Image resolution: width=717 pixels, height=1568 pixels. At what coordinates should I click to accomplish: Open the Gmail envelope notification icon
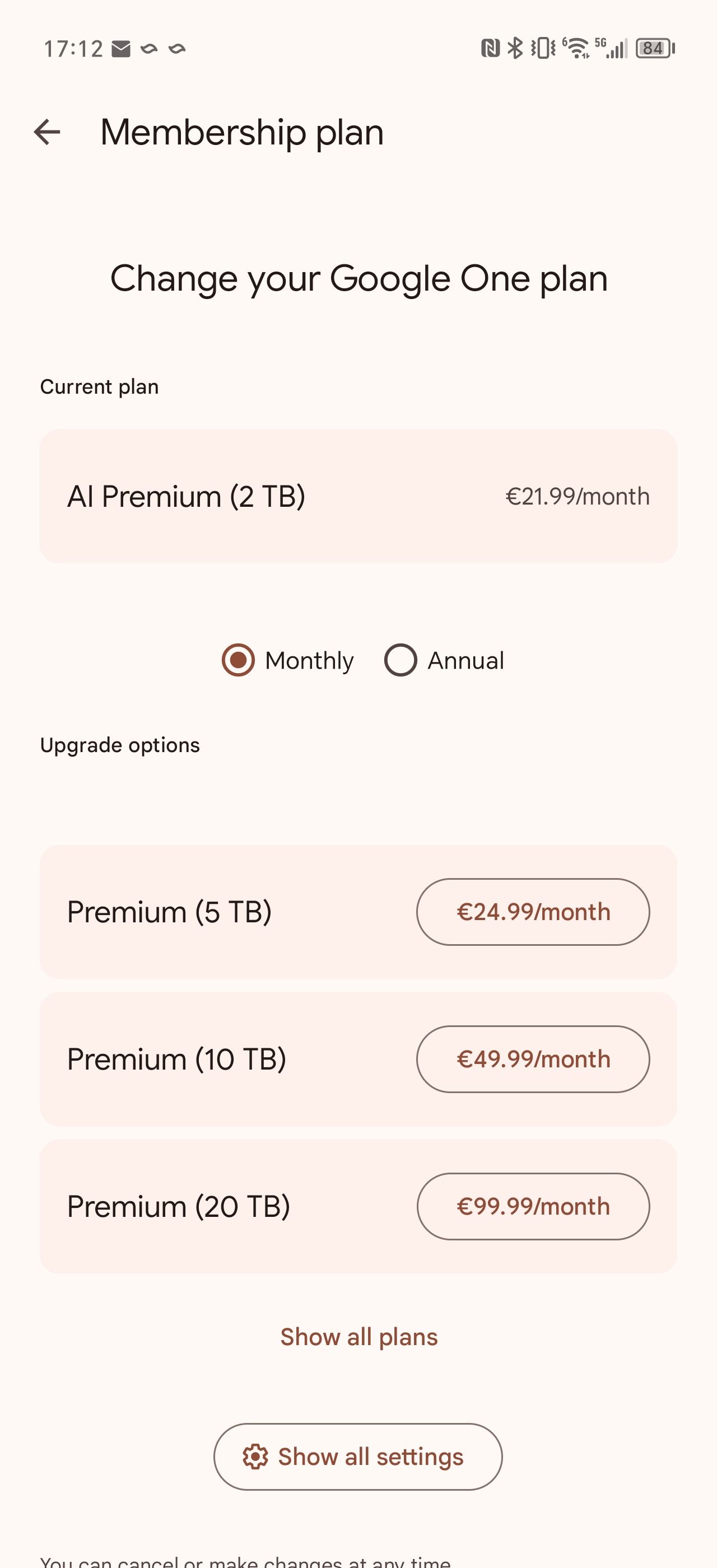122,48
